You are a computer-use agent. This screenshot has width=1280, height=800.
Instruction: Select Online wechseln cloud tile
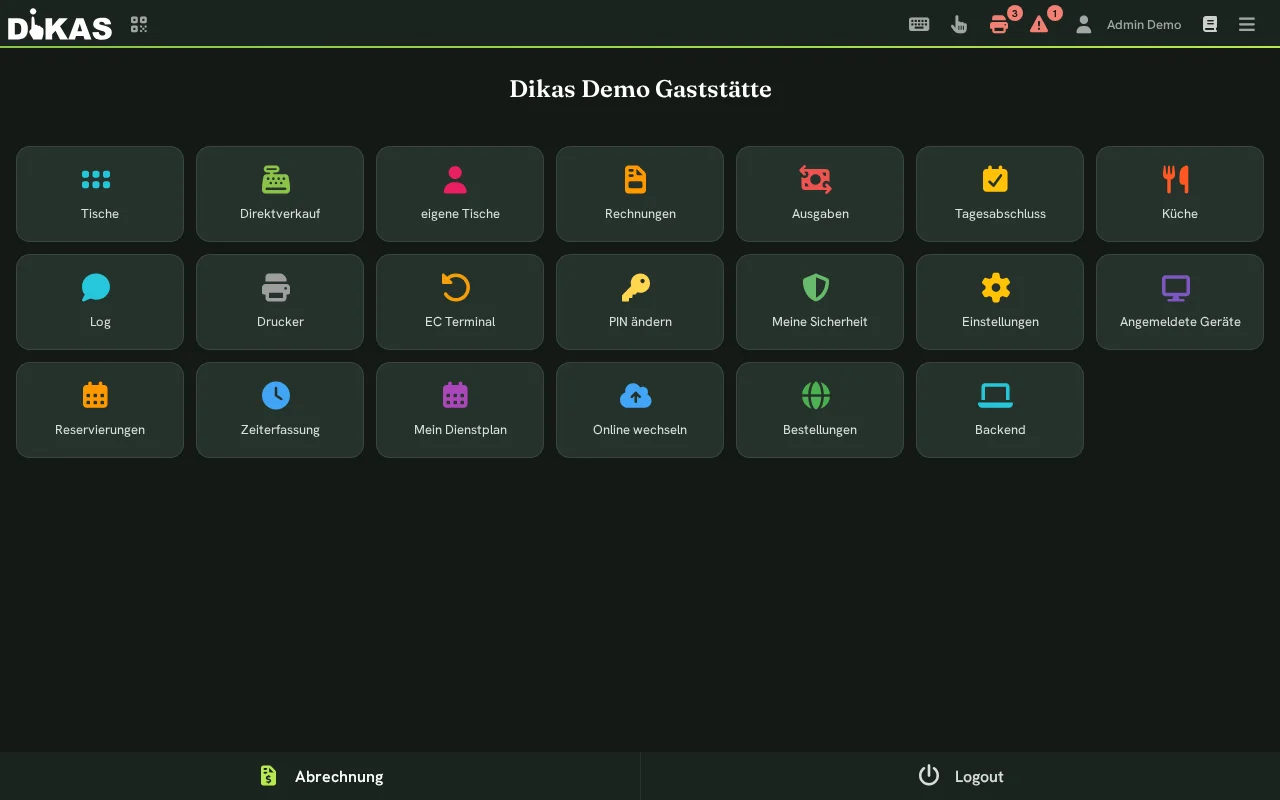[640, 410]
